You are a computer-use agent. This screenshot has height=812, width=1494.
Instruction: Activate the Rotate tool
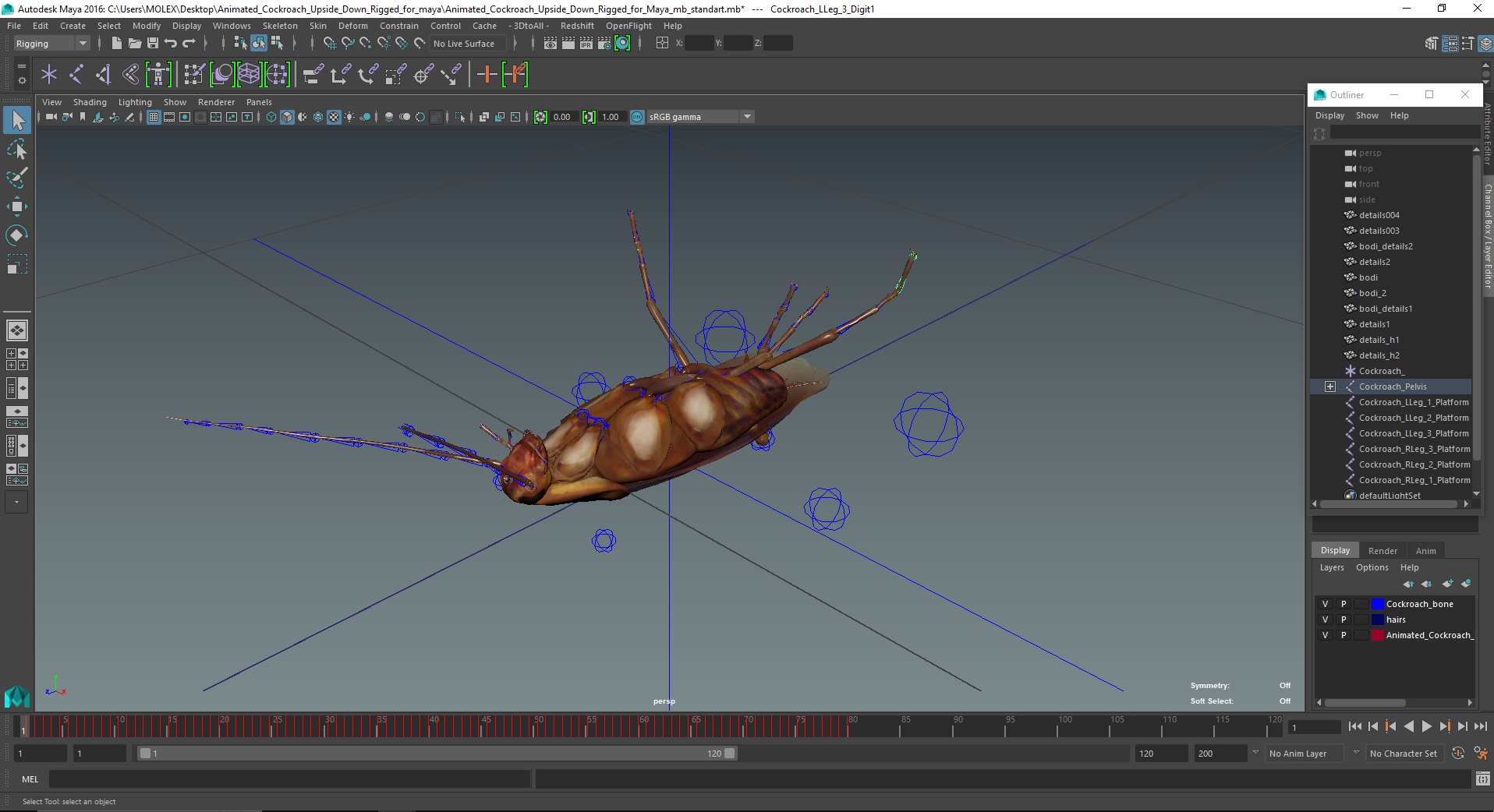[x=17, y=235]
